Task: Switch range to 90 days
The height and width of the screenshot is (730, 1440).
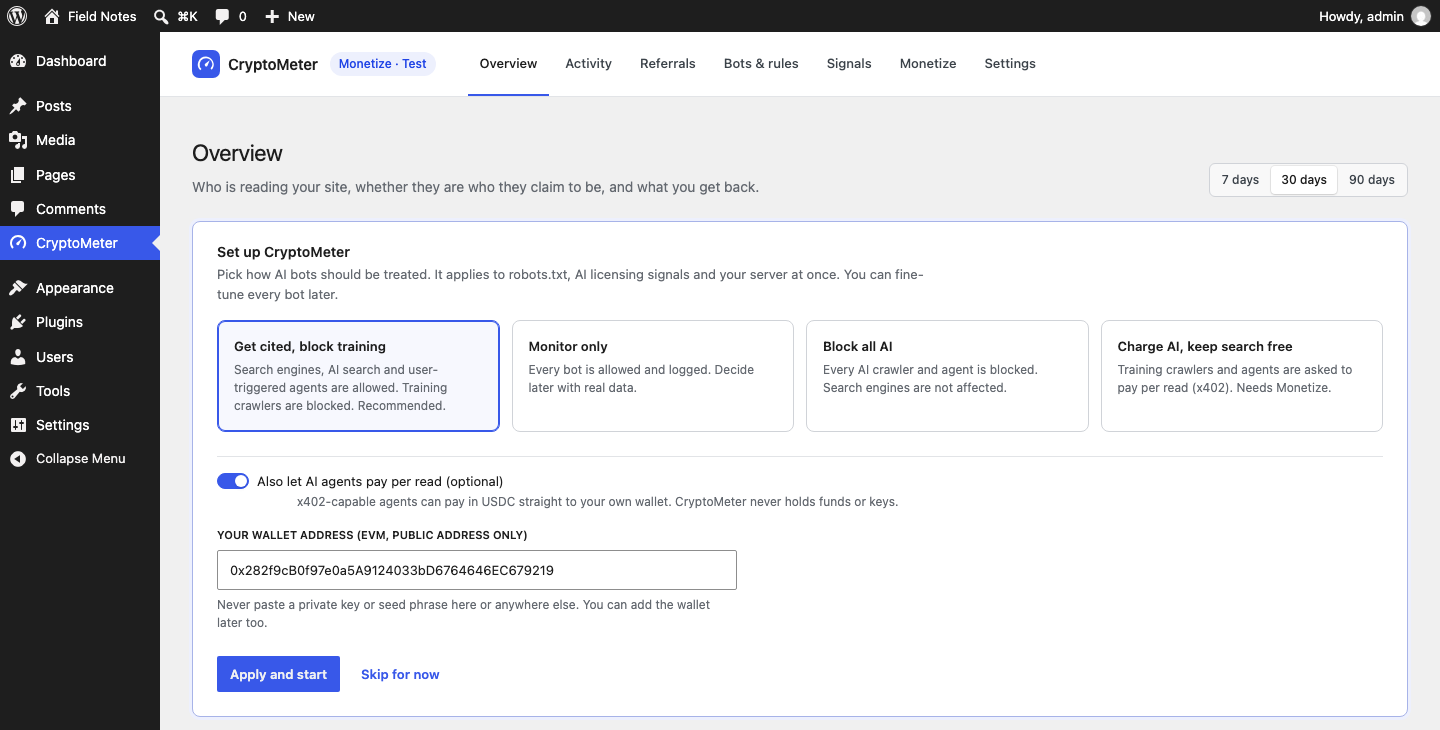Action: [1372, 180]
